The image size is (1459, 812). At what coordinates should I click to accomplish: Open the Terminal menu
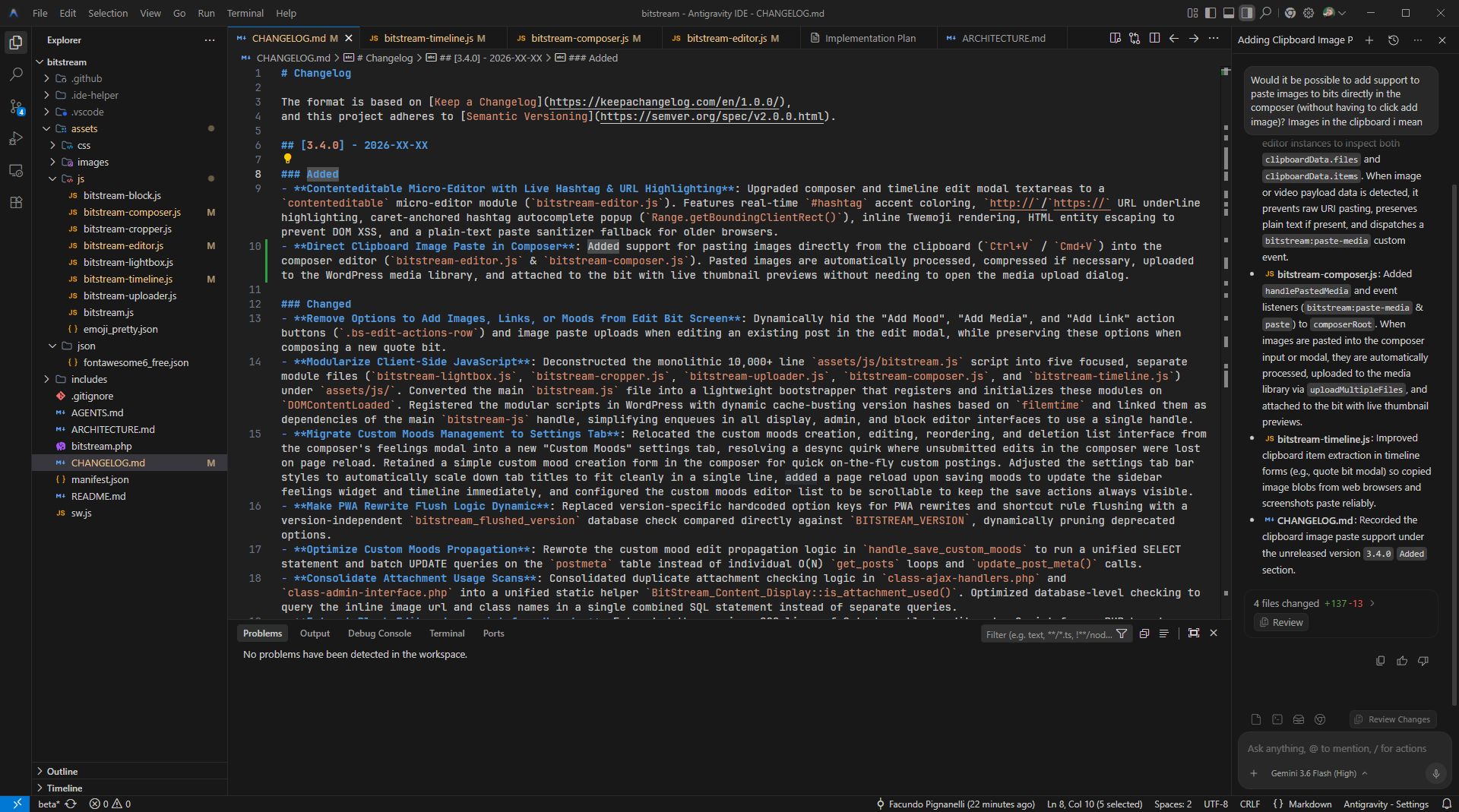point(245,13)
